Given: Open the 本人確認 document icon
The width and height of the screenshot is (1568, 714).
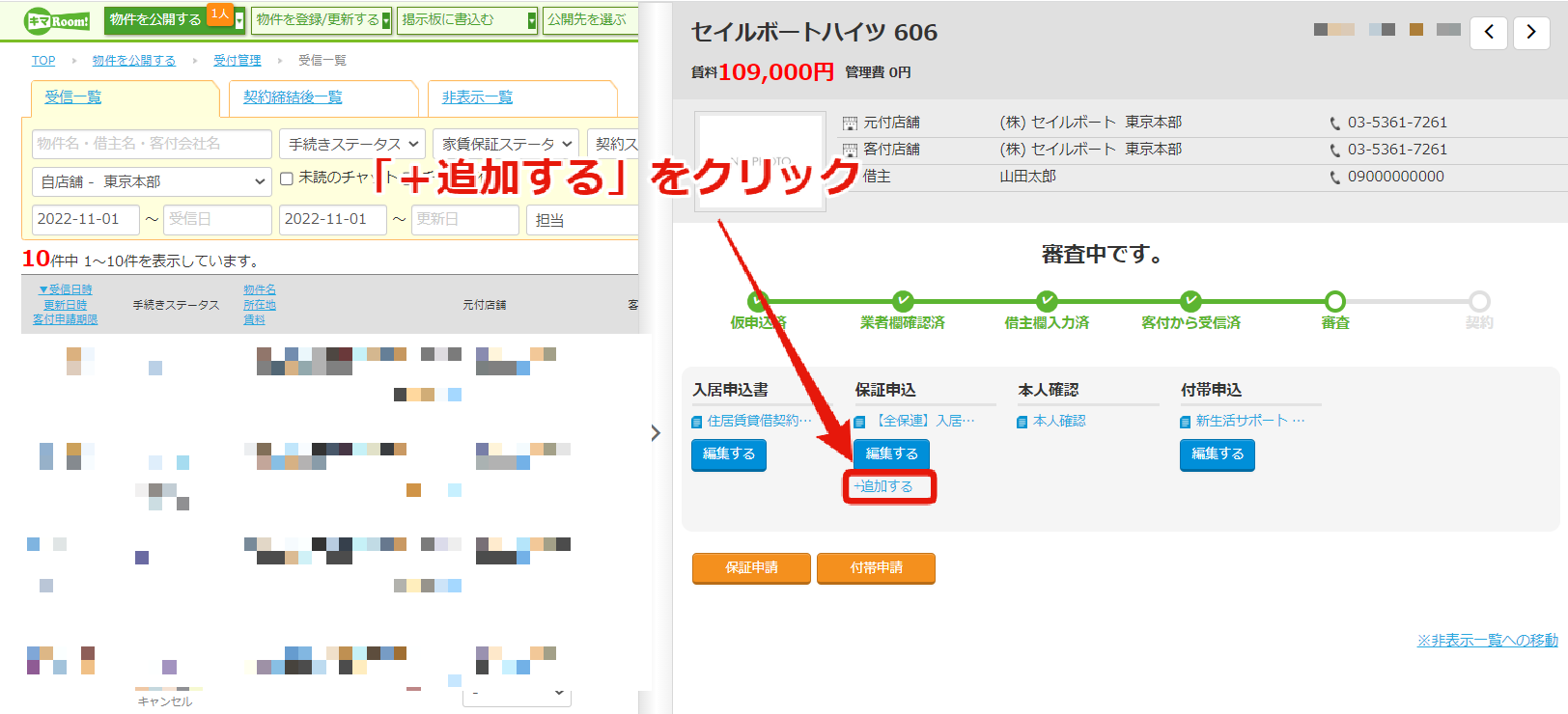Looking at the screenshot, I should pos(1022,422).
